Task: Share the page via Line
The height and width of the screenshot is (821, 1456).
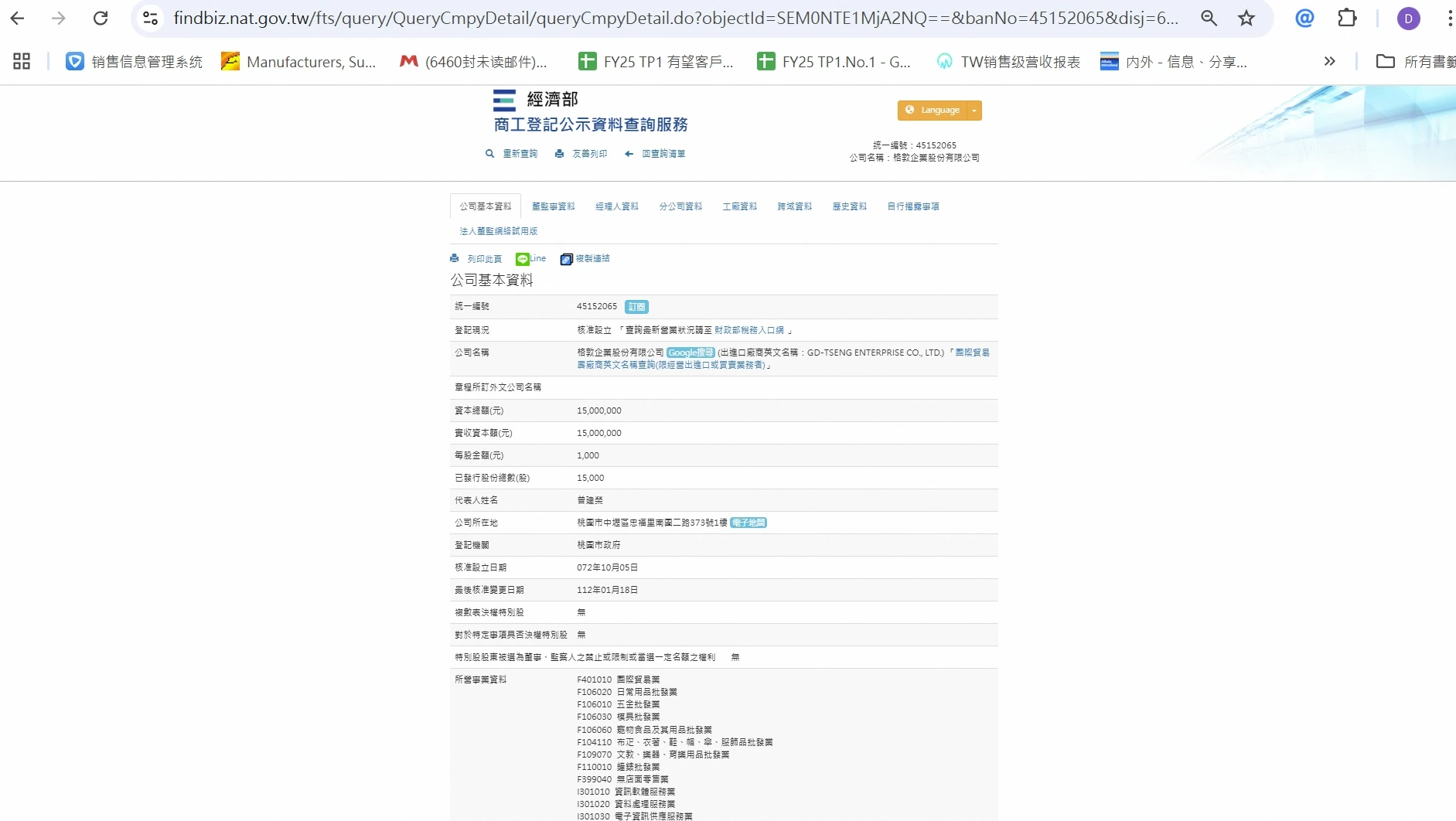Action: coord(531,259)
